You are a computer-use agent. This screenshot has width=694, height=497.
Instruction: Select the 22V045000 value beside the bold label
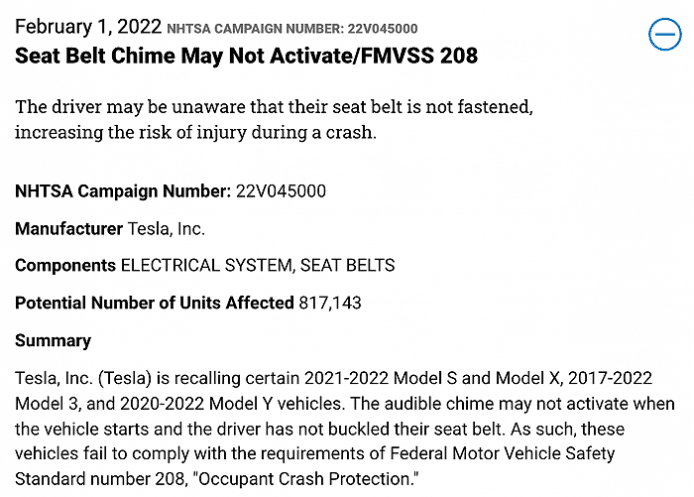point(281,190)
